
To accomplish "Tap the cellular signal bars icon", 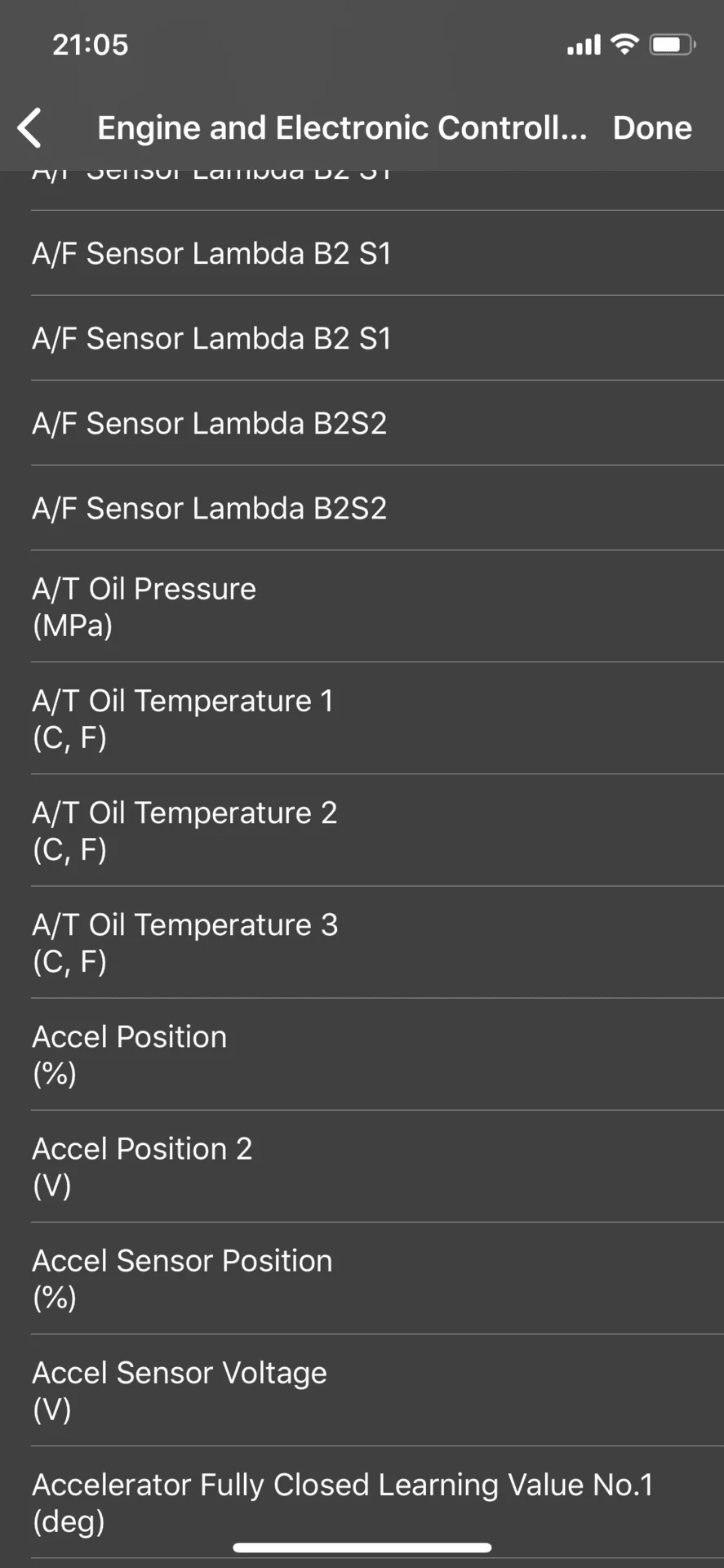I will pos(584,45).
